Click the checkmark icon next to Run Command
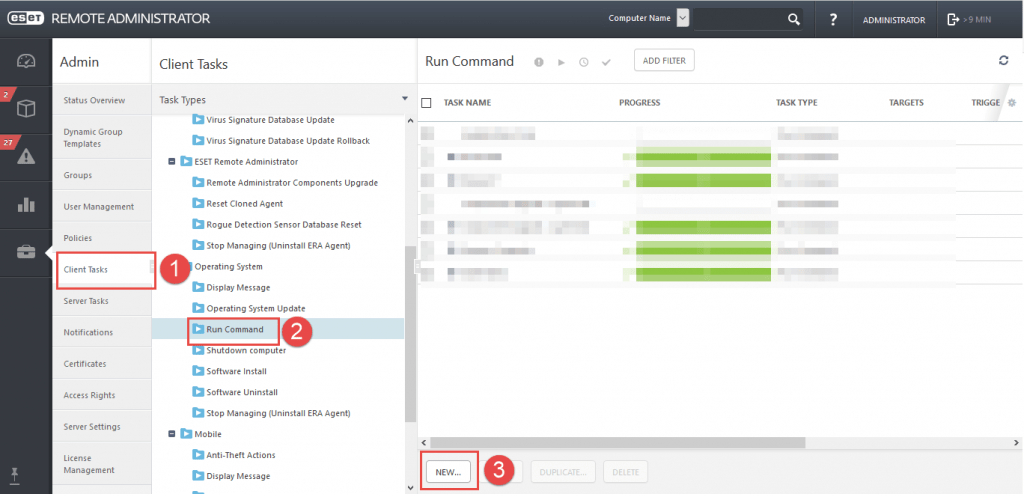Image resolution: width=1024 pixels, height=494 pixels. pyautogui.click(x=606, y=62)
